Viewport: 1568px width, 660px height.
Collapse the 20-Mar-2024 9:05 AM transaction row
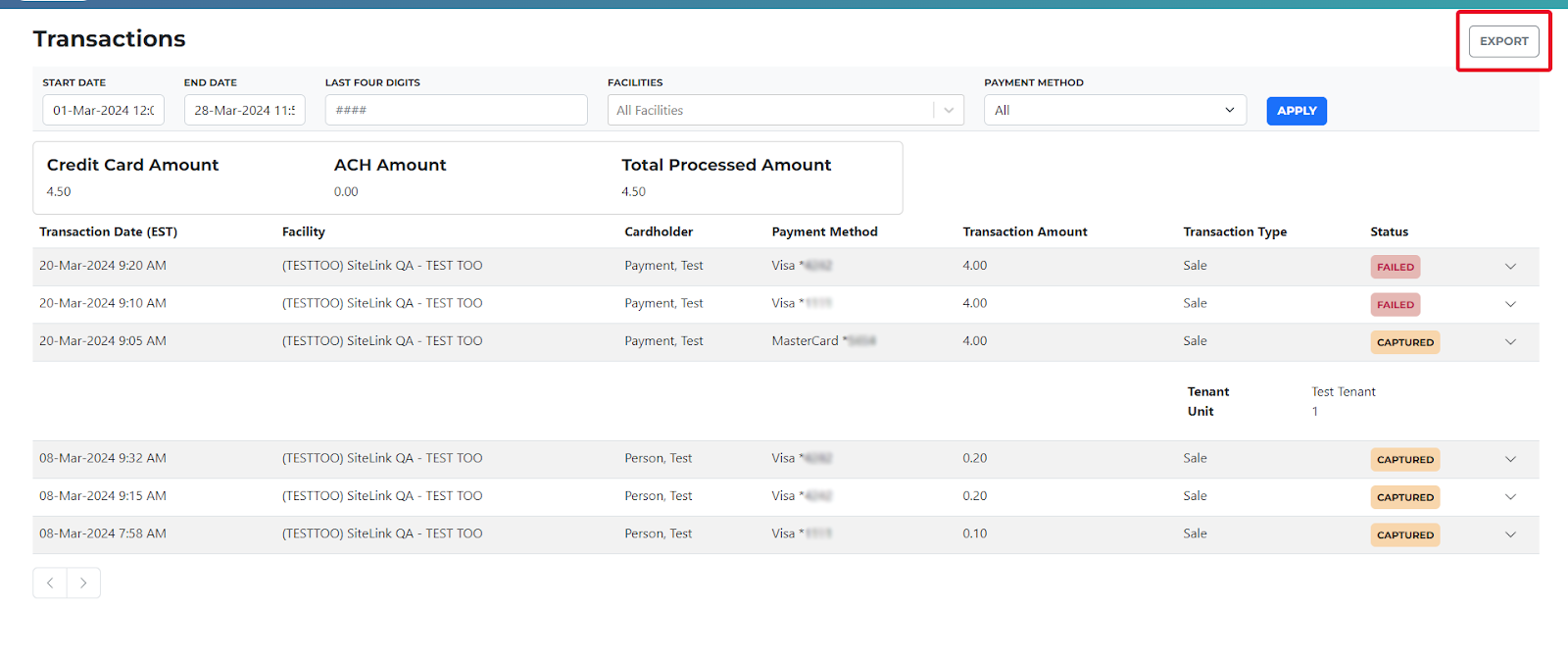1510,342
